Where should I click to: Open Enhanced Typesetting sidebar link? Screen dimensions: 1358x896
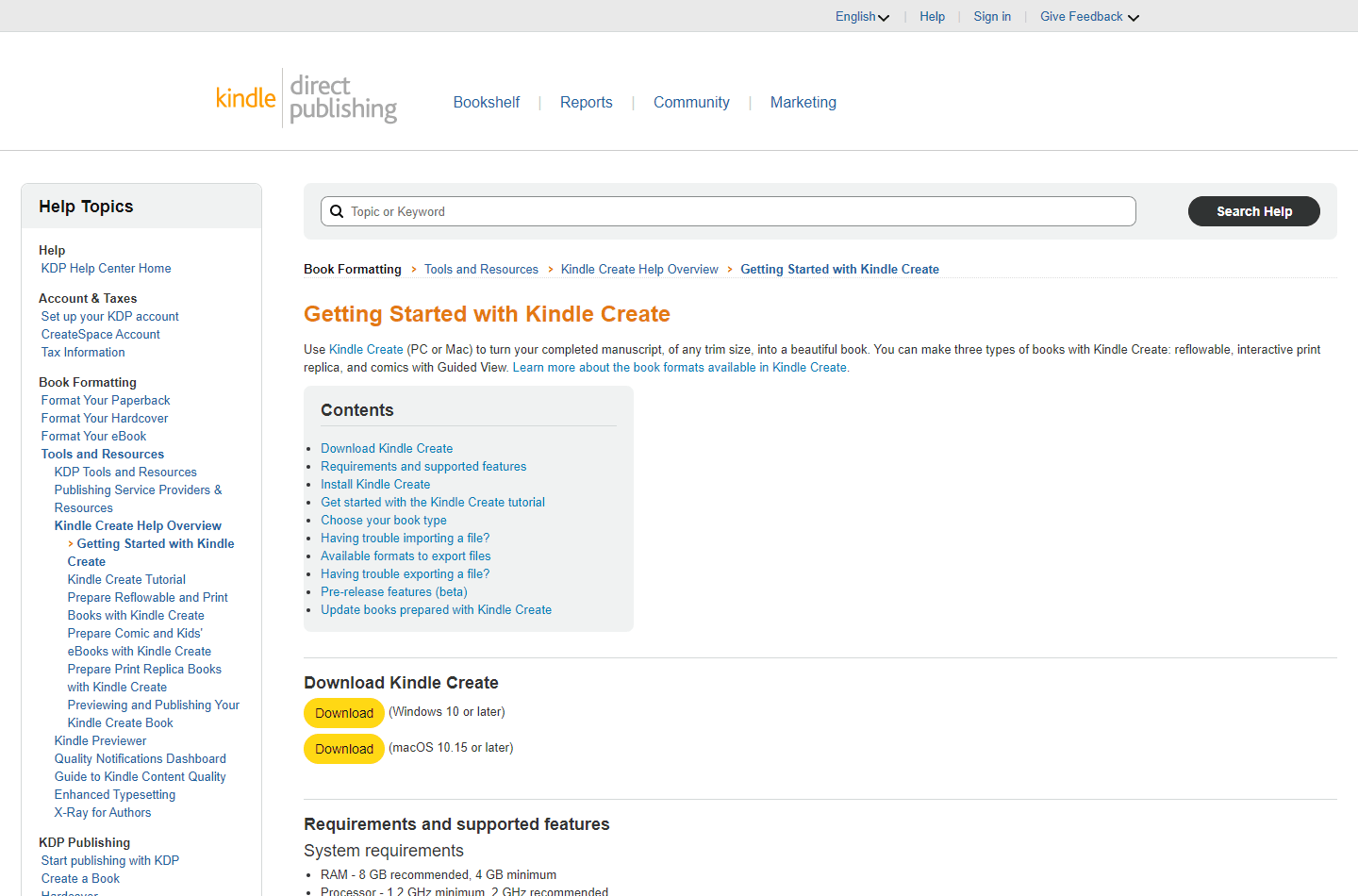click(x=114, y=794)
